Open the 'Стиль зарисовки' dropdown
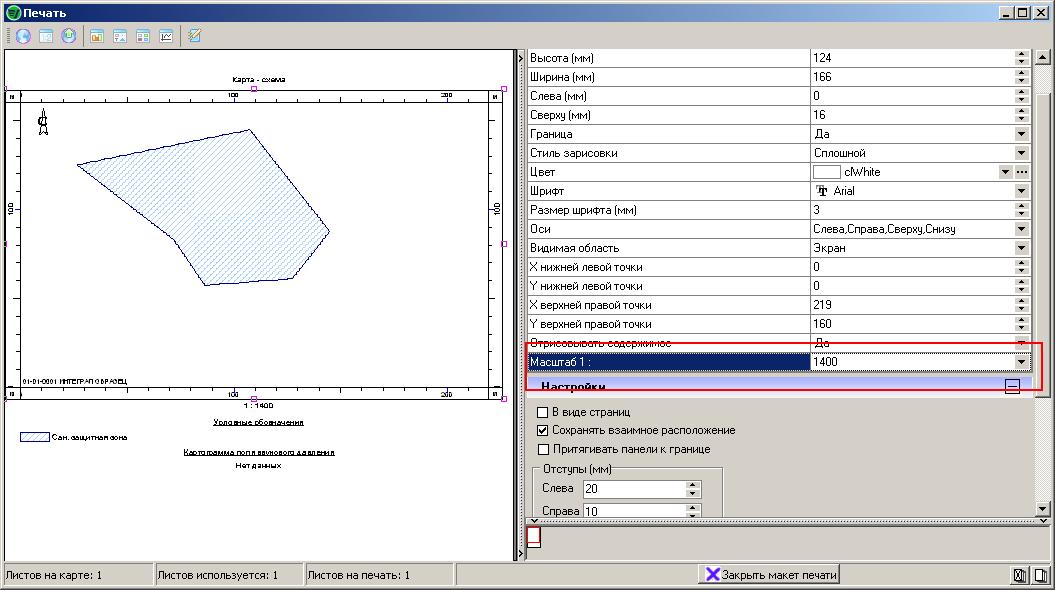The width and height of the screenshot is (1055, 590). [1021, 153]
